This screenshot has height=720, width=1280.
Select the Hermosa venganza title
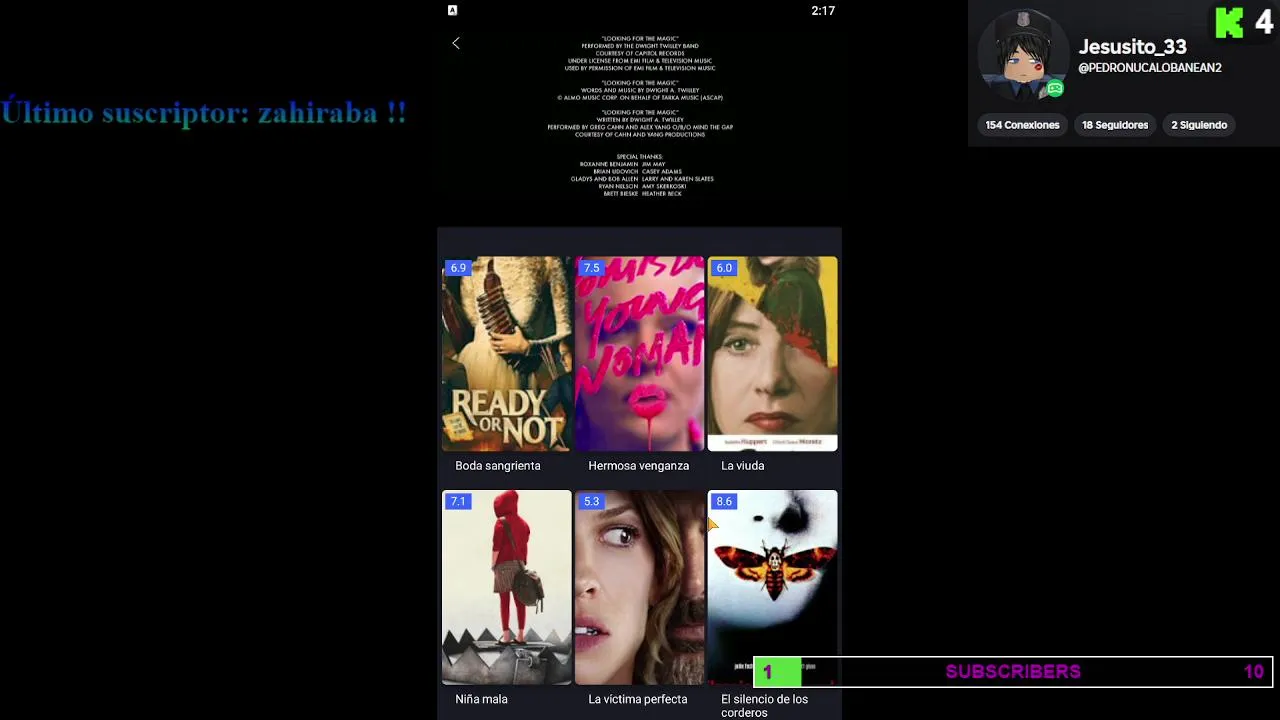(639, 466)
